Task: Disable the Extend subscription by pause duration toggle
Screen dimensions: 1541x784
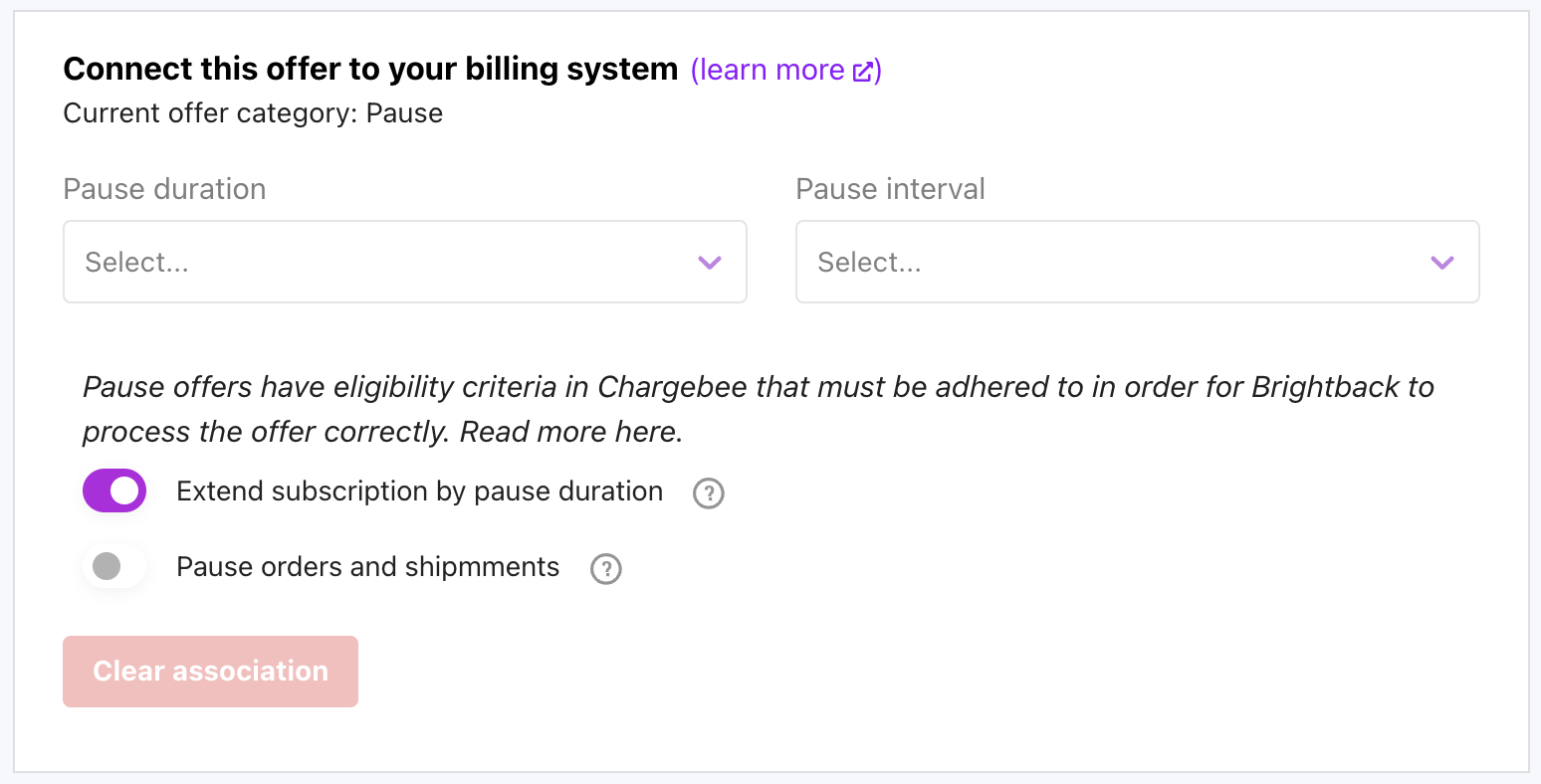Action: coord(114,491)
